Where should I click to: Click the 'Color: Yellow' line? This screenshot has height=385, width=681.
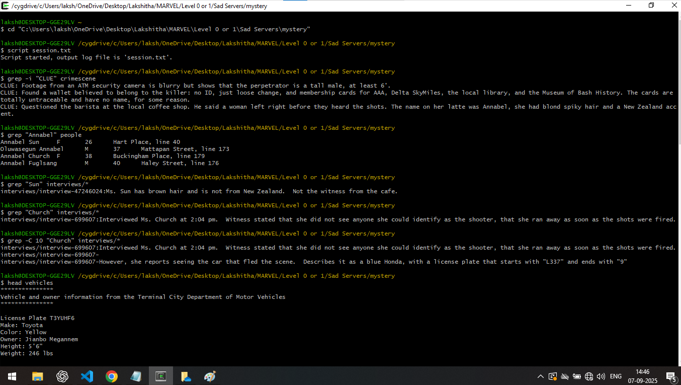(23, 332)
